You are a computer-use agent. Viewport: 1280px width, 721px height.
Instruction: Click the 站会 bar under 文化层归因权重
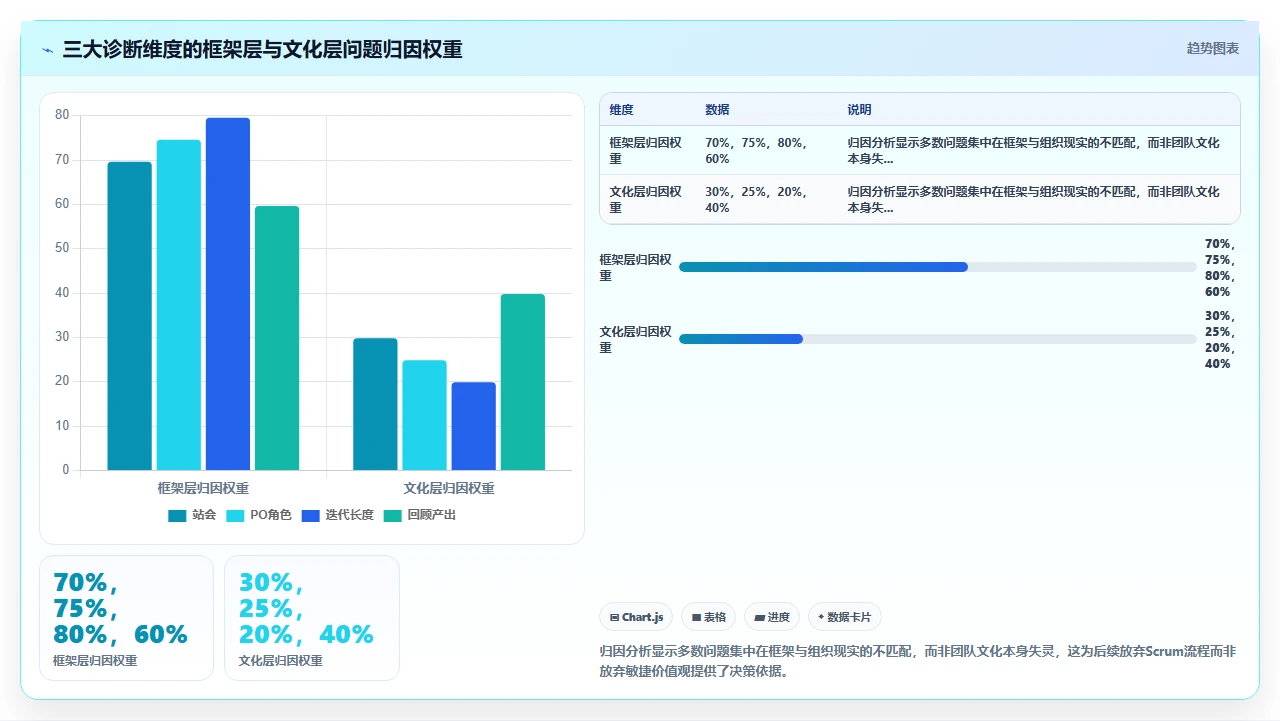click(x=375, y=404)
